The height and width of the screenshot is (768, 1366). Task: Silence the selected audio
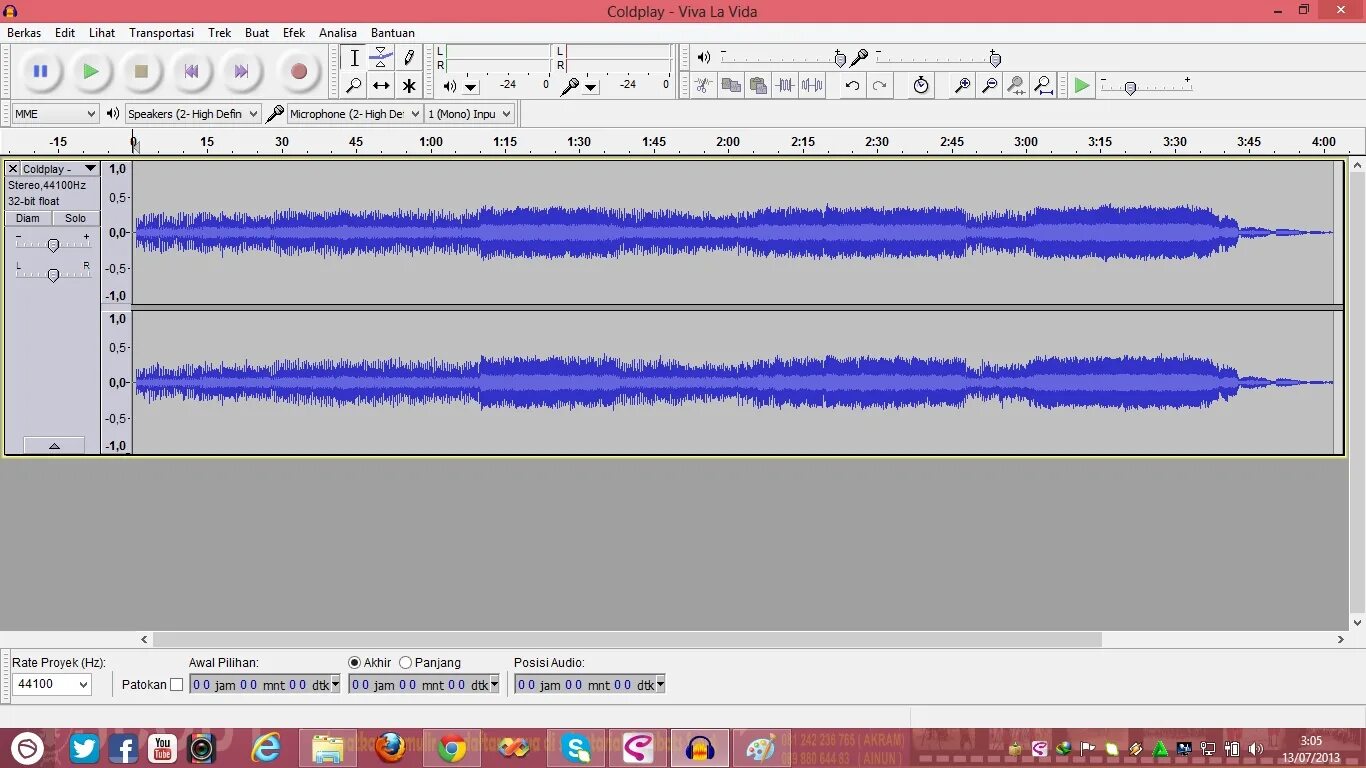pos(812,85)
